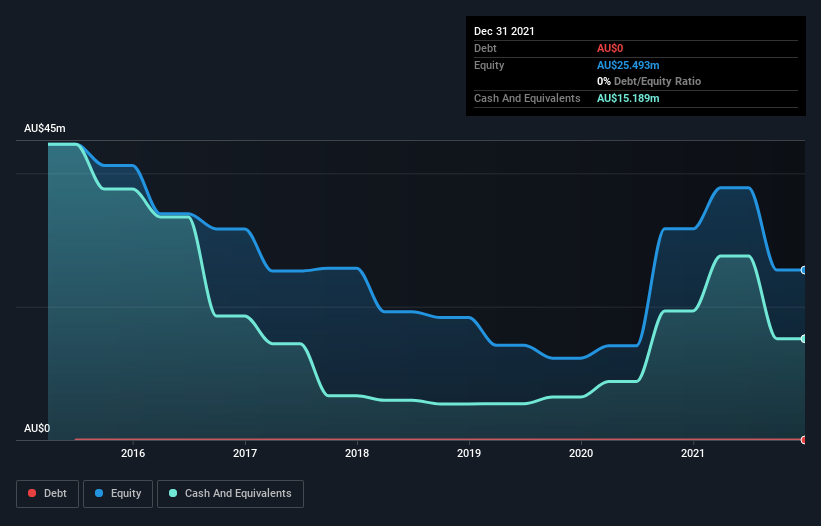The image size is (821, 526).
Task: Click the 2019 x-axis label
Action: (x=469, y=453)
